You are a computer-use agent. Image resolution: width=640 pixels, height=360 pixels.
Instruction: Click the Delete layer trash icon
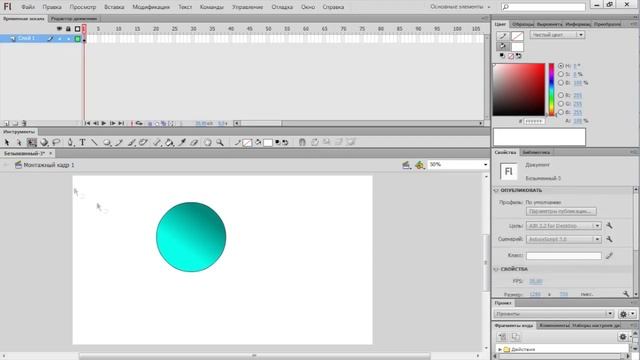[x=24, y=123]
